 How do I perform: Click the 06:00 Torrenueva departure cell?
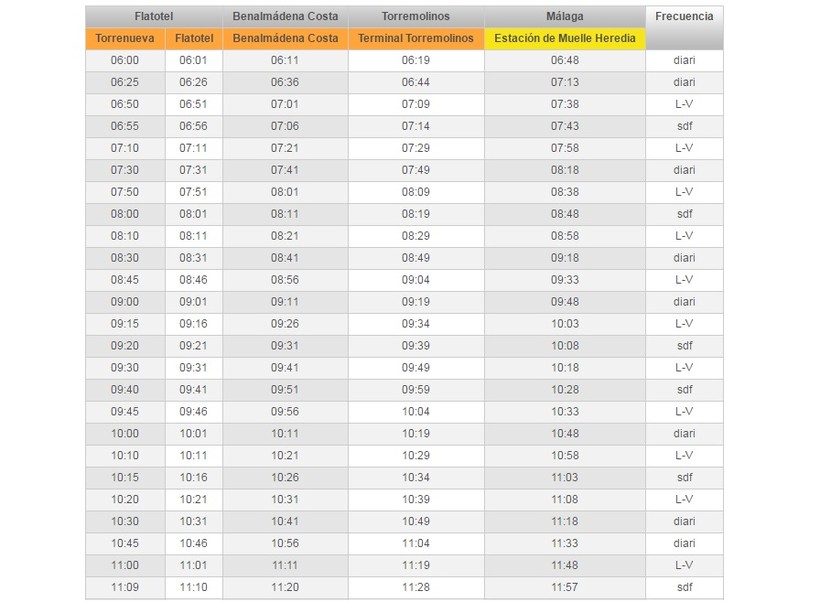(x=125, y=60)
